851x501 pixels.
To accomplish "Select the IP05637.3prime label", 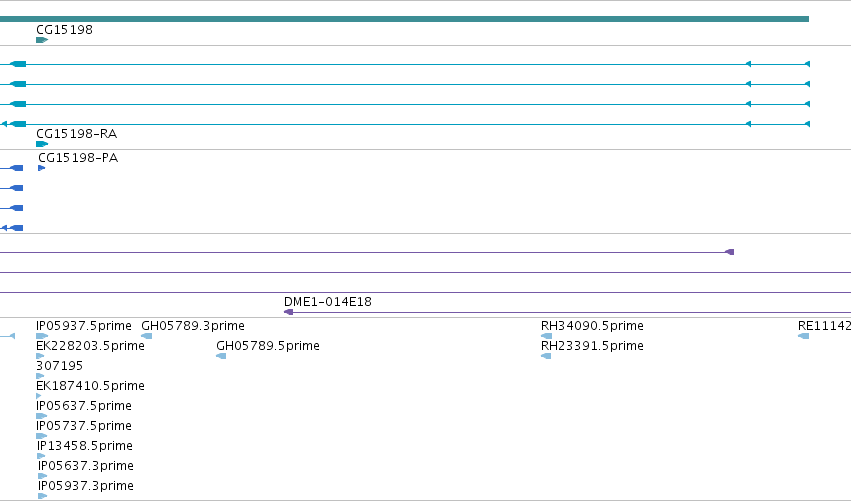I will [86, 466].
